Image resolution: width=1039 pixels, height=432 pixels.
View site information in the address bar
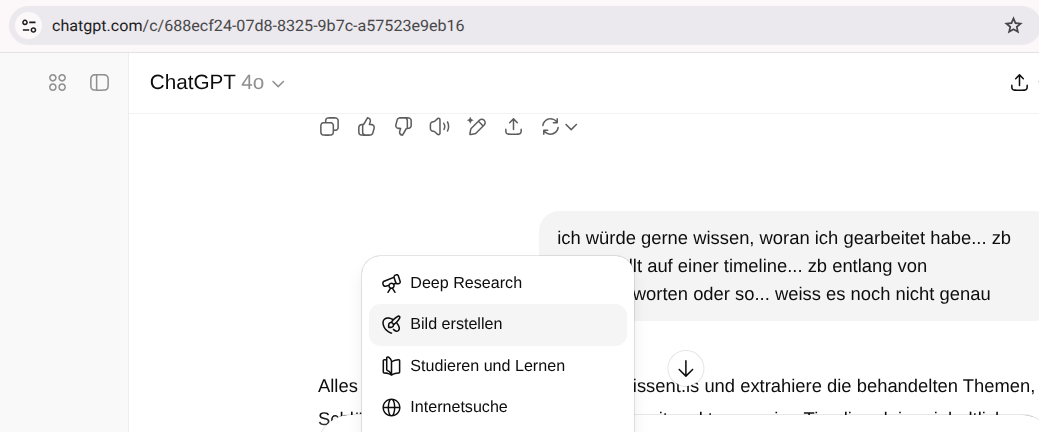29,25
